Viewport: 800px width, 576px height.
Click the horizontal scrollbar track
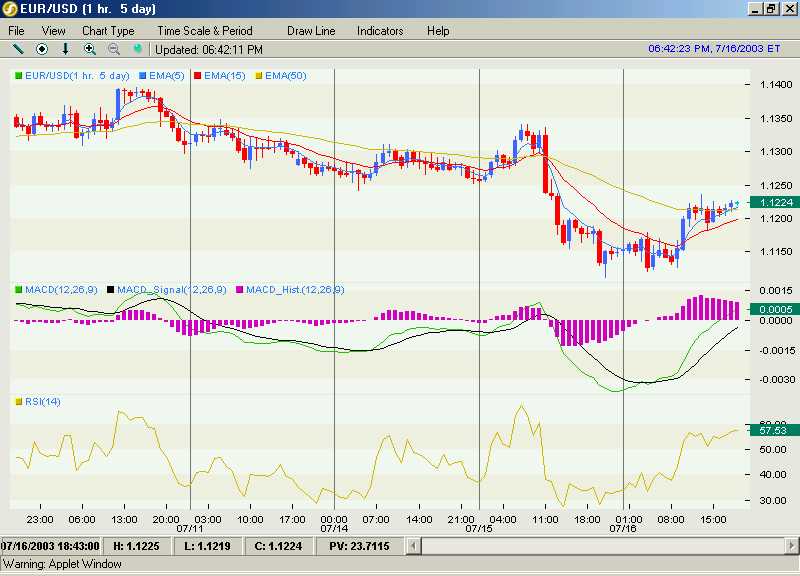[603, 546]
